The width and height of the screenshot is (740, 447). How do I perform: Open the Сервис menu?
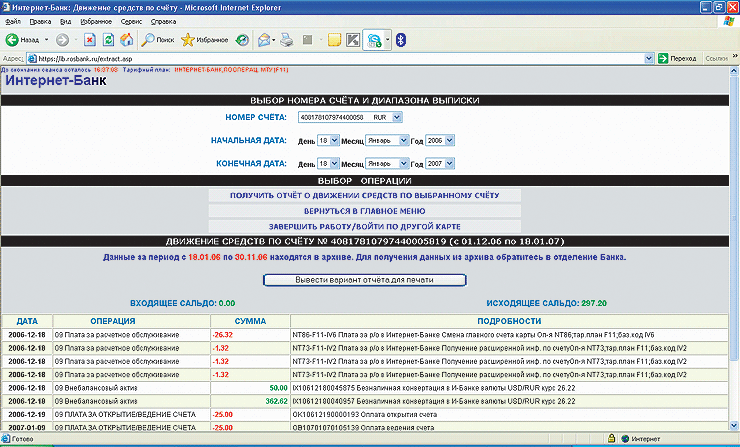click(x=131, y=21)
